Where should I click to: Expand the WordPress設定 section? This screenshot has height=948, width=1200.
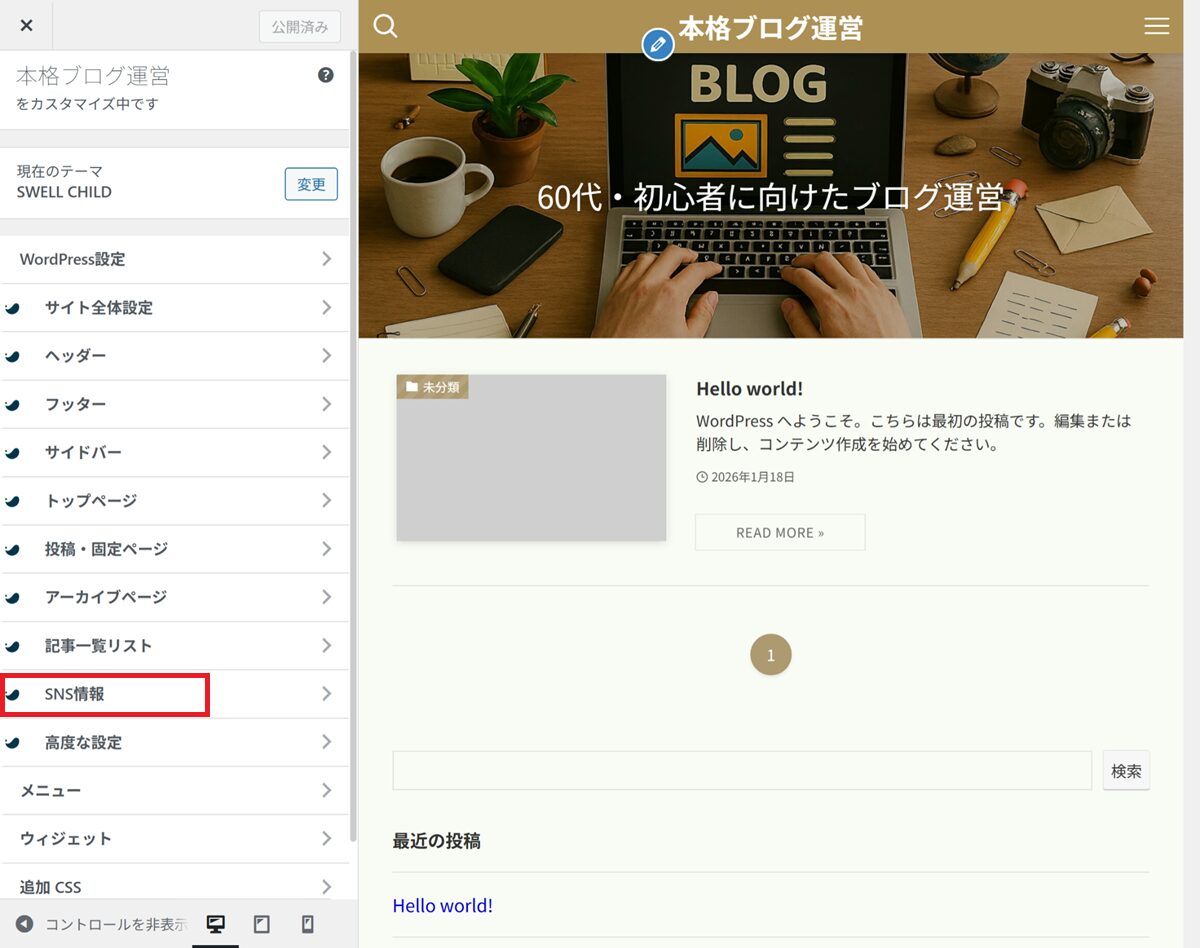click(x=175, y=259)
